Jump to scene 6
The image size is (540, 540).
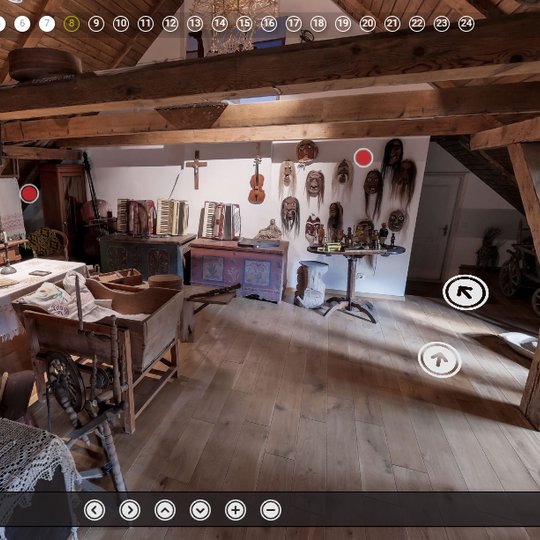[x=22, y=24]
